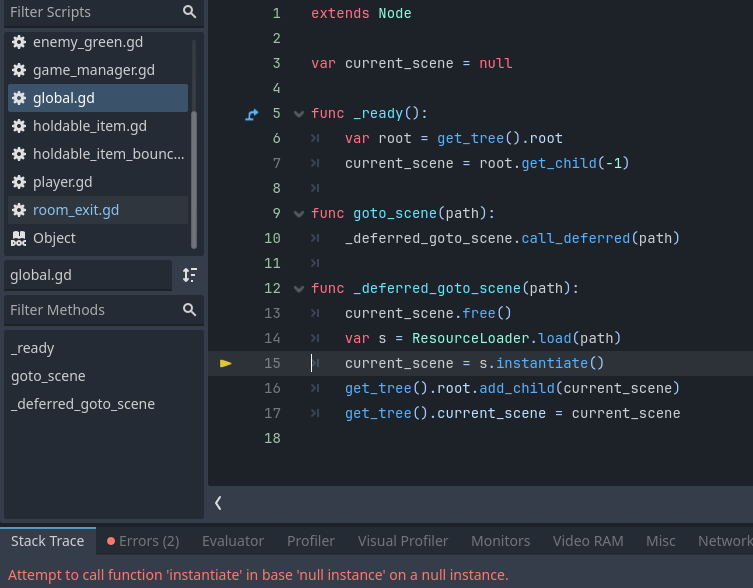Viewport: 753px width, 588px height.
Task: Click the Filter Methods search magnifier icon
Action: 189,310
